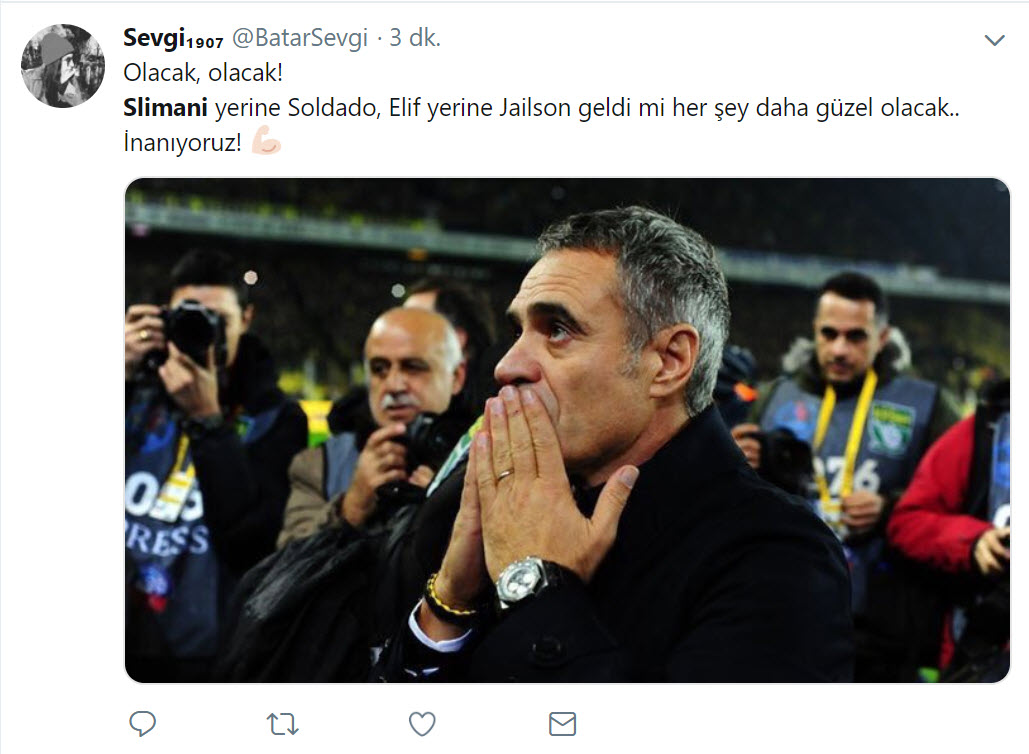Image resolution: width=1029 pixels, height=754 pixels.
Task: Like the tweet with the heart icon
Action: [x=423, y=723]
